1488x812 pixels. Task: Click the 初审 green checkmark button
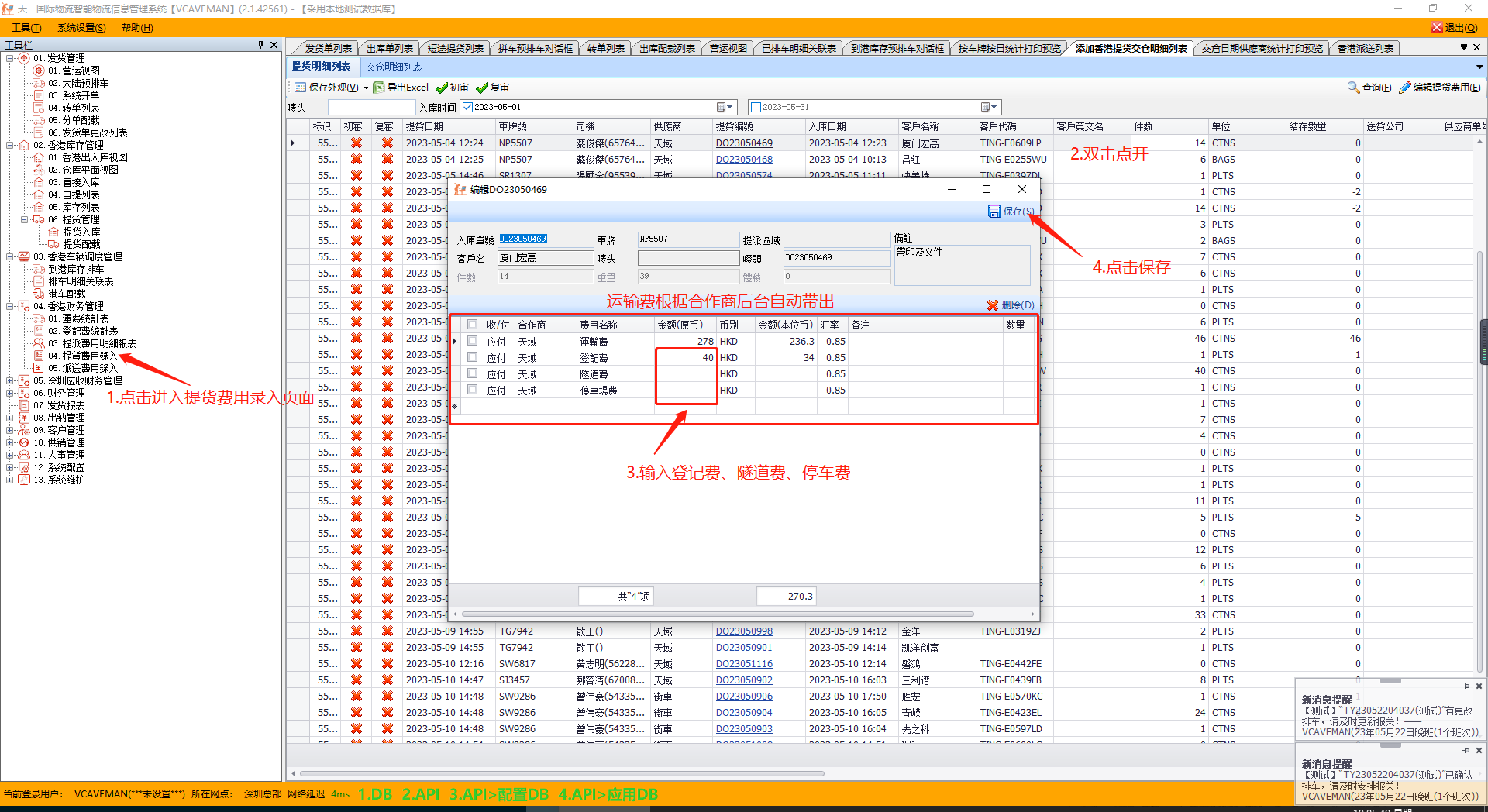(442, 88)
